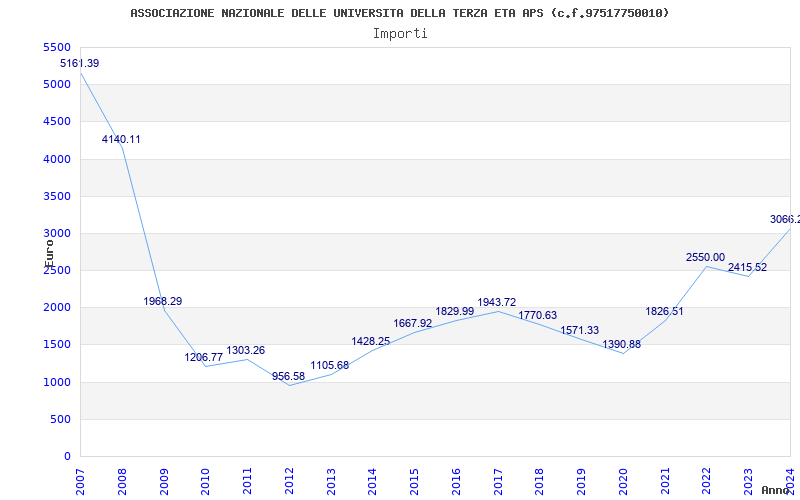Click the 2010 year label
Screen dimensions: 800x500
[206, 482]
